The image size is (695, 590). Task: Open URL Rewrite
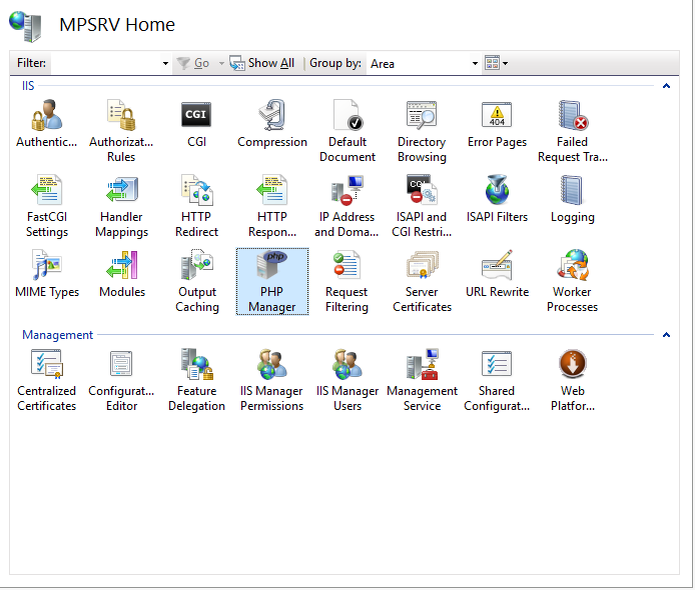[x=497, y=274]
